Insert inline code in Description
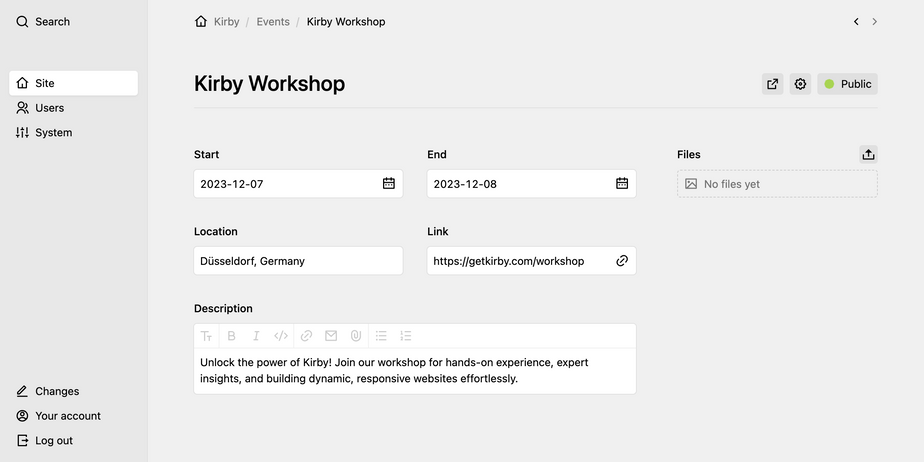The height and width of the screenshot is (462, 924). (x=281, y=336)
